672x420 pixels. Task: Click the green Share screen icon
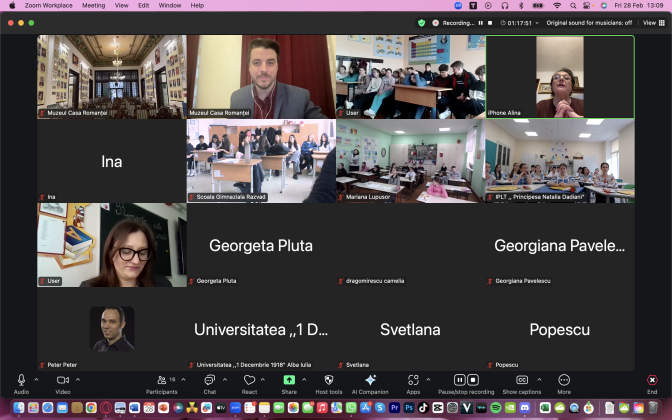pyautogui.click(x=289, y=381)
